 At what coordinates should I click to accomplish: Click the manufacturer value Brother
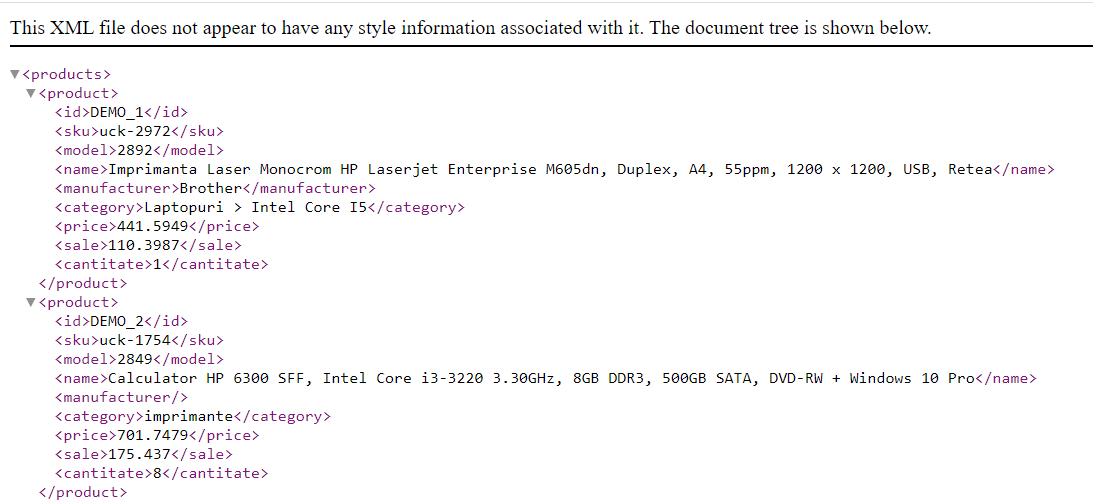click(x=210, y=188)
